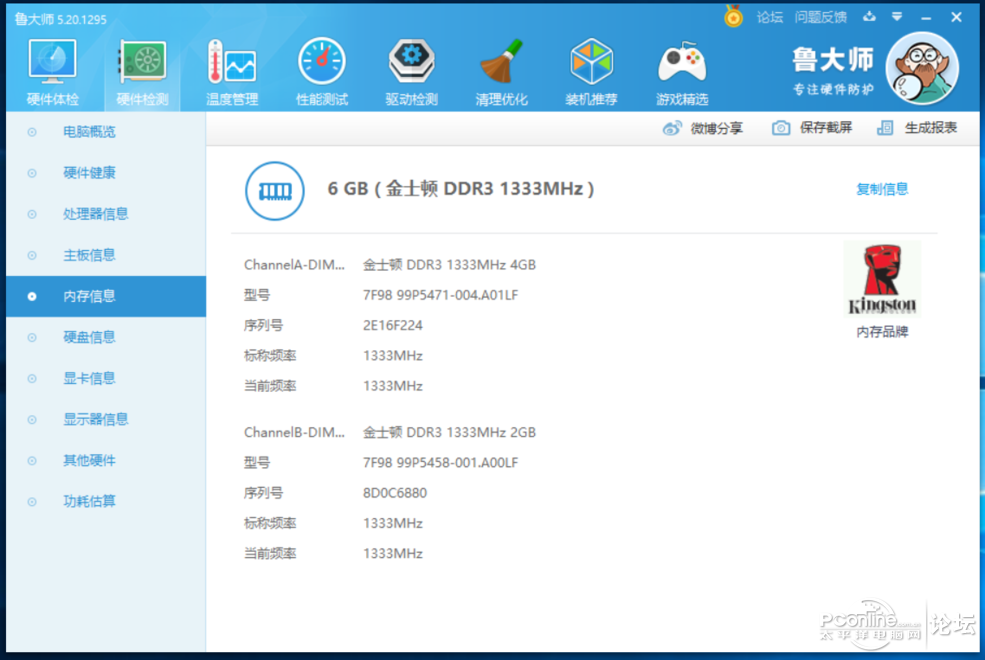This screenshot has width=985, height=660.
Task: Close the 鲁大师 window
Action: (956, 17)
